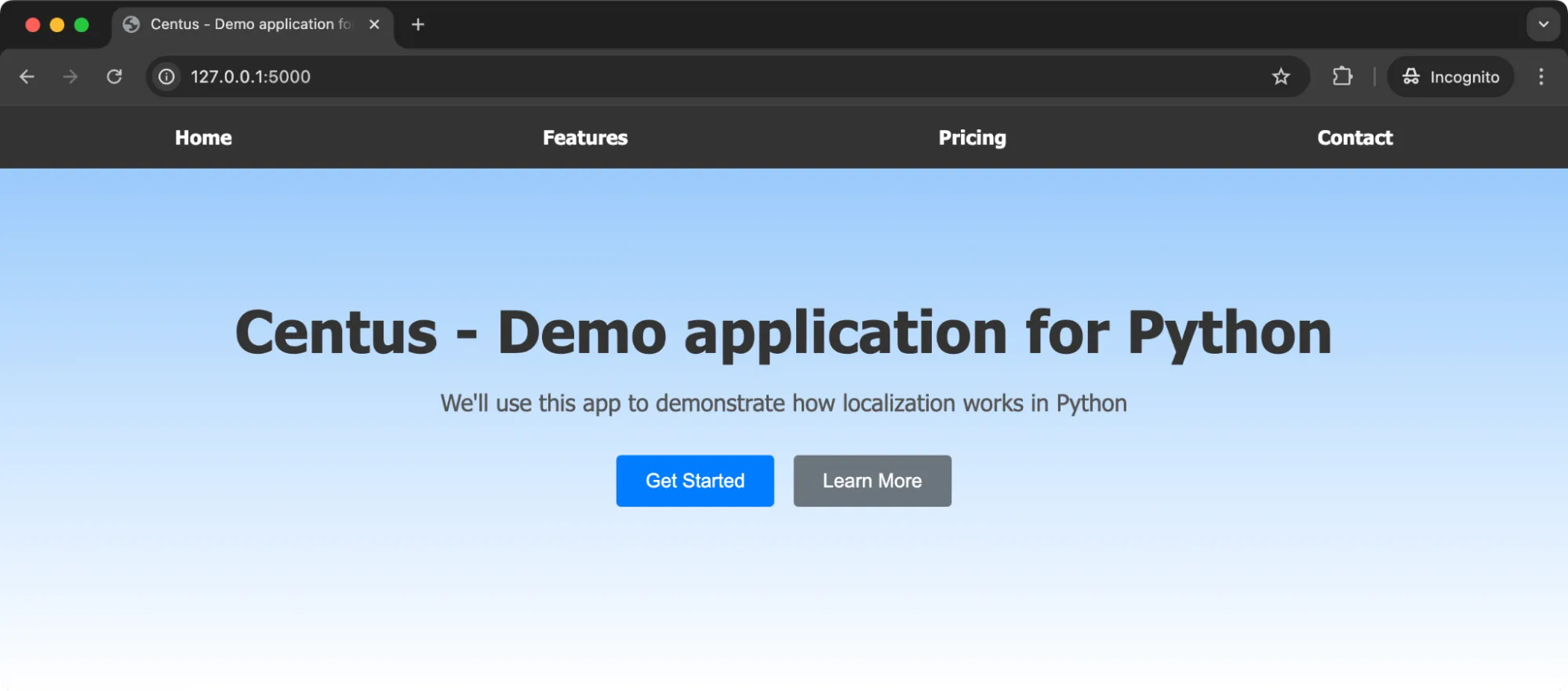Go back with the browser back arrow
The height and width of the screenshot is (691, 1568).
27,77
